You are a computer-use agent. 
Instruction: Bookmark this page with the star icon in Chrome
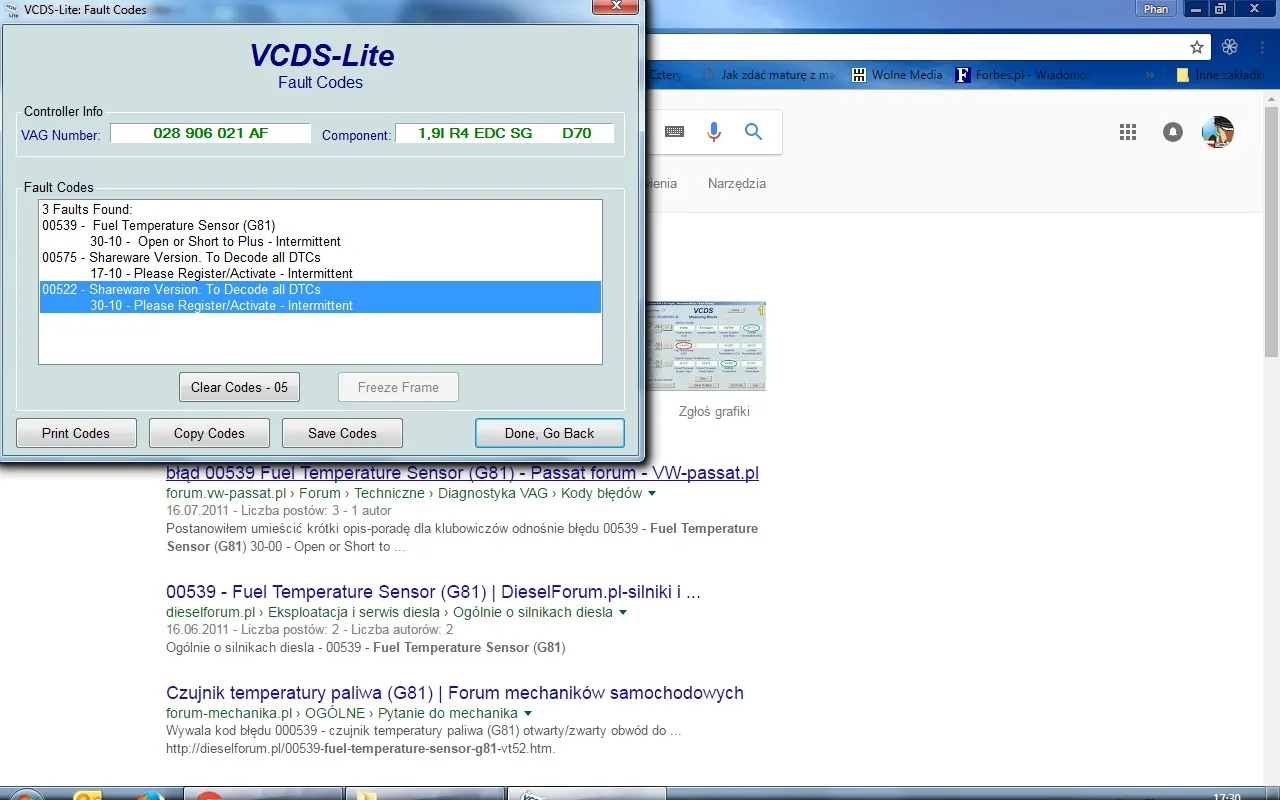1197,47
